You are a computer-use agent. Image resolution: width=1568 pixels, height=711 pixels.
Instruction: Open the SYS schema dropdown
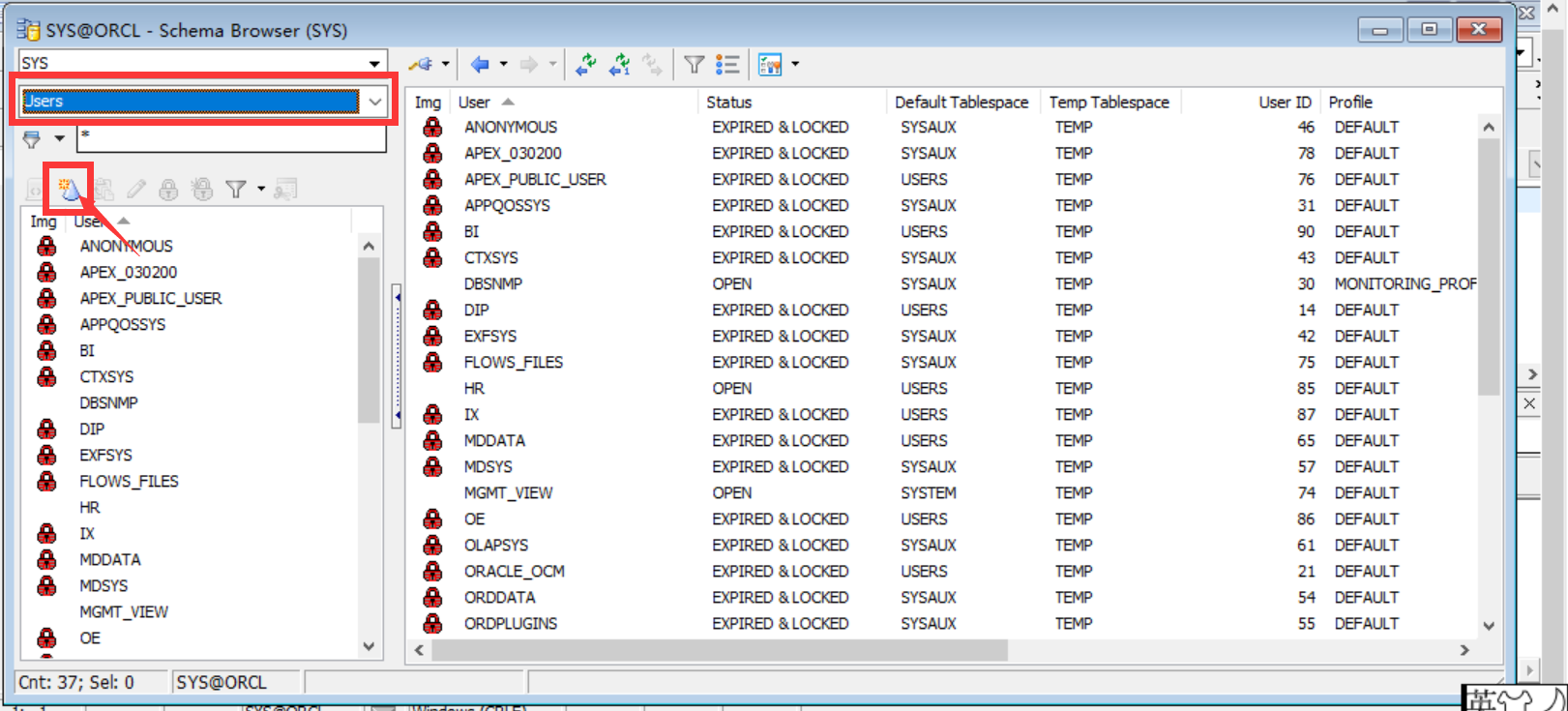pyautogui.click(x=374, y=63)
